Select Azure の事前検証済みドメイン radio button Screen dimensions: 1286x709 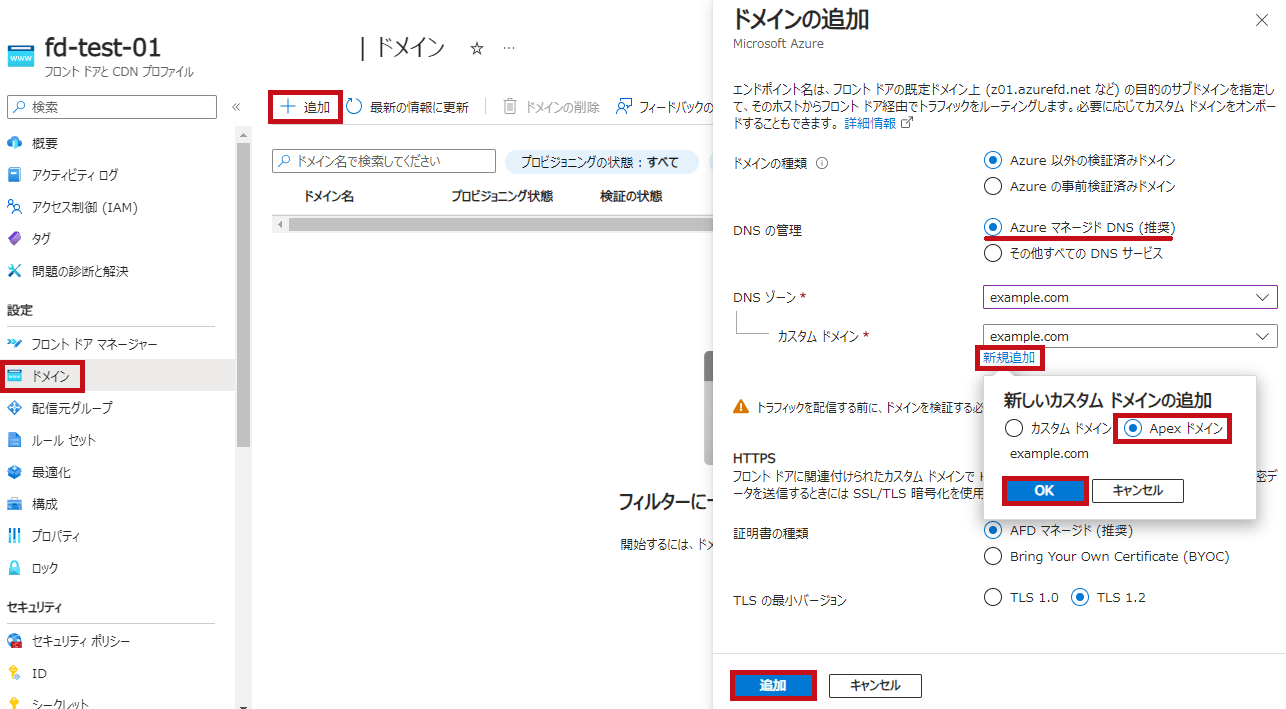coord(993,186)
